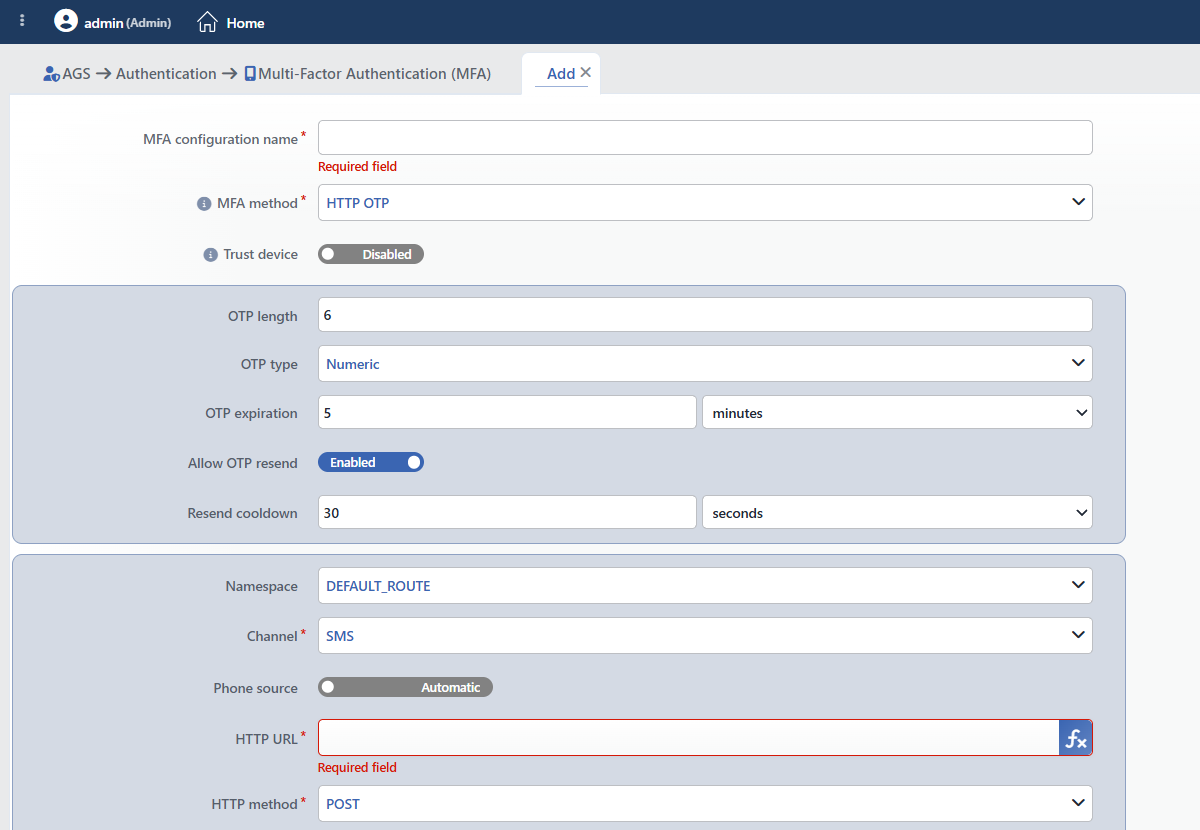Show the MFA method info icon

click(204, 203)
